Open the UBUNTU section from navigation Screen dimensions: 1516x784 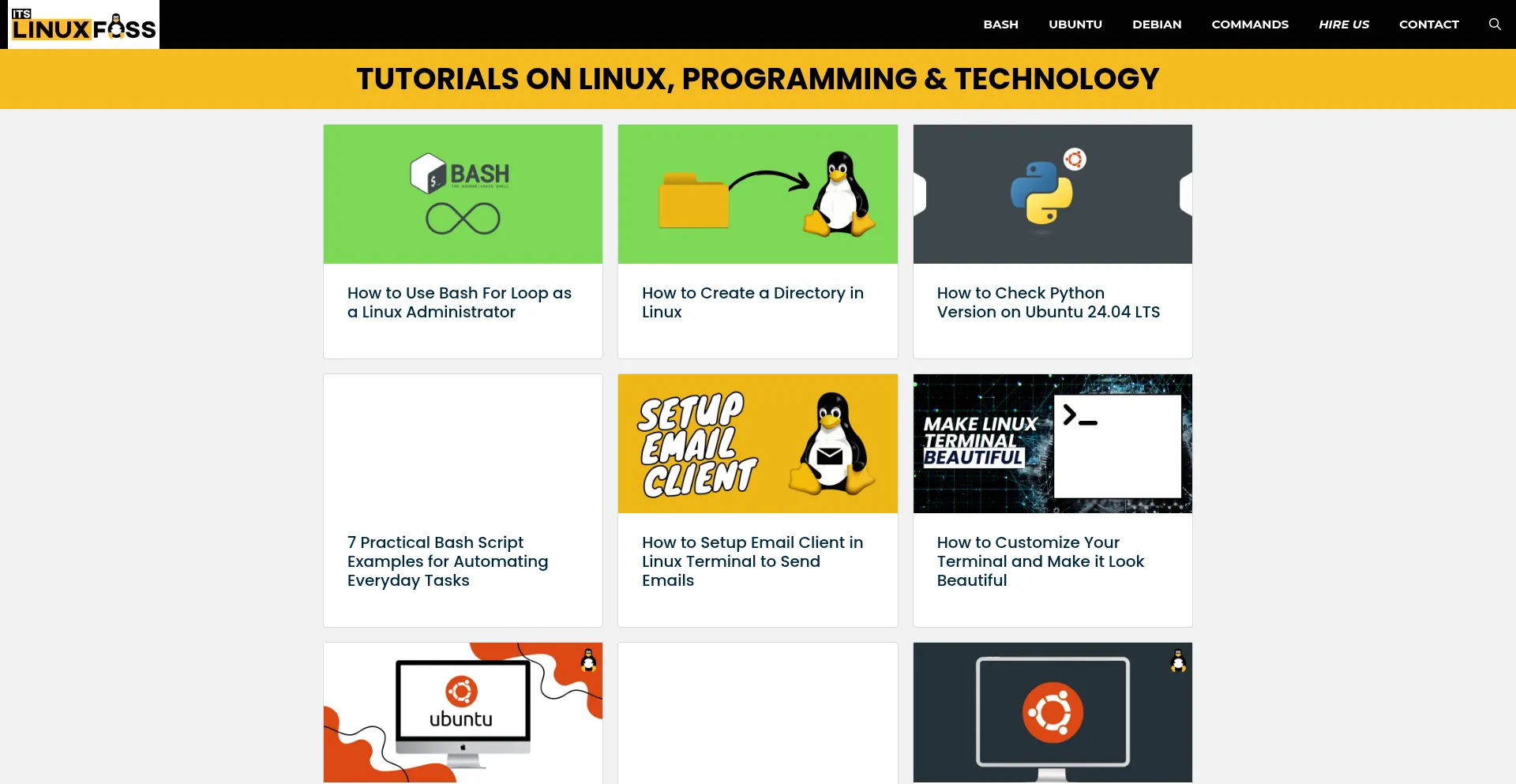[1075, 24]
